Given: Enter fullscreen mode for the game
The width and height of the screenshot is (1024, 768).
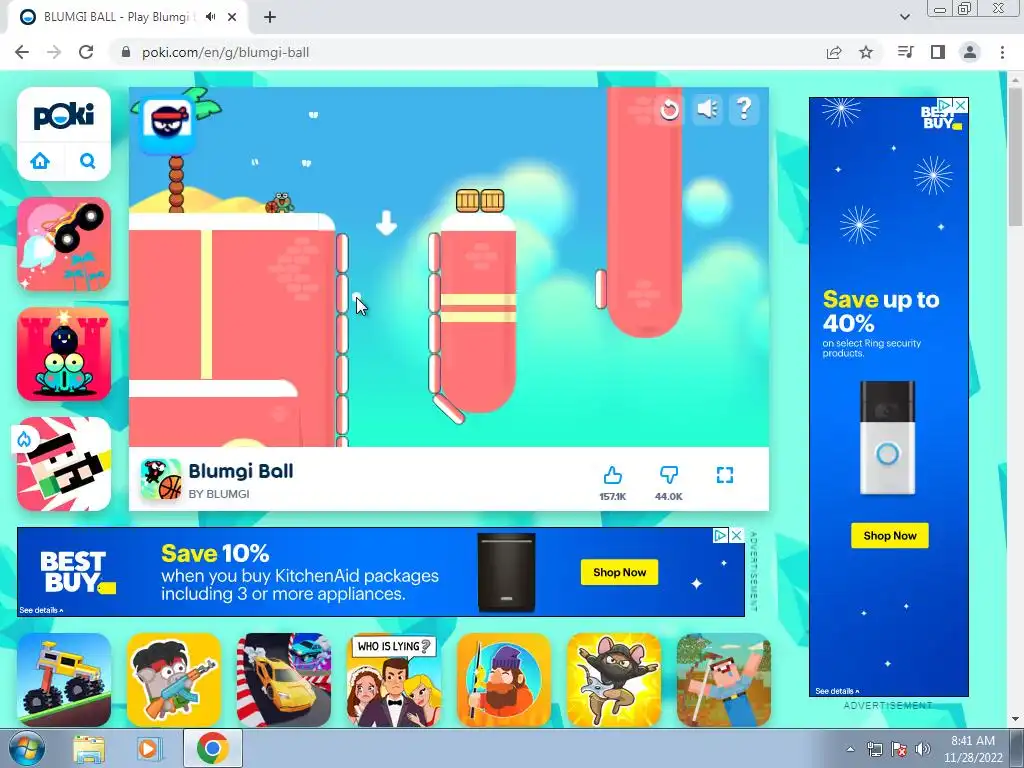Looking at the screenshot, I should 725,475.
